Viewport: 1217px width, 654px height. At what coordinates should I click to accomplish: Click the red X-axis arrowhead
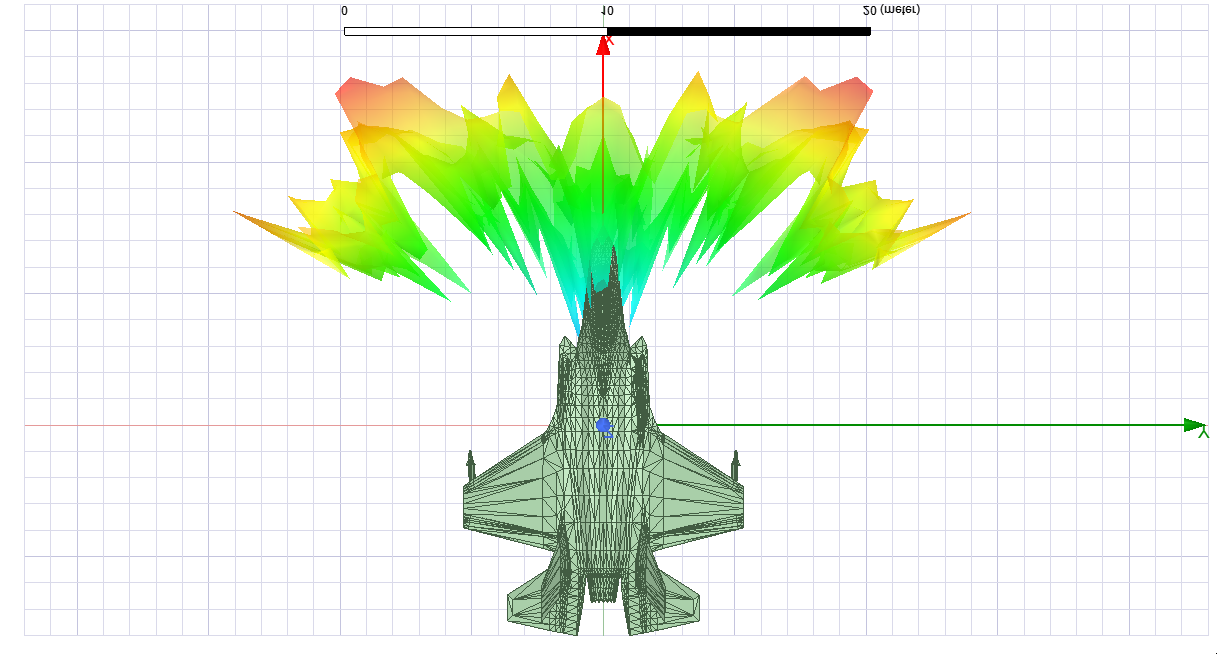[x=603, y=45]
